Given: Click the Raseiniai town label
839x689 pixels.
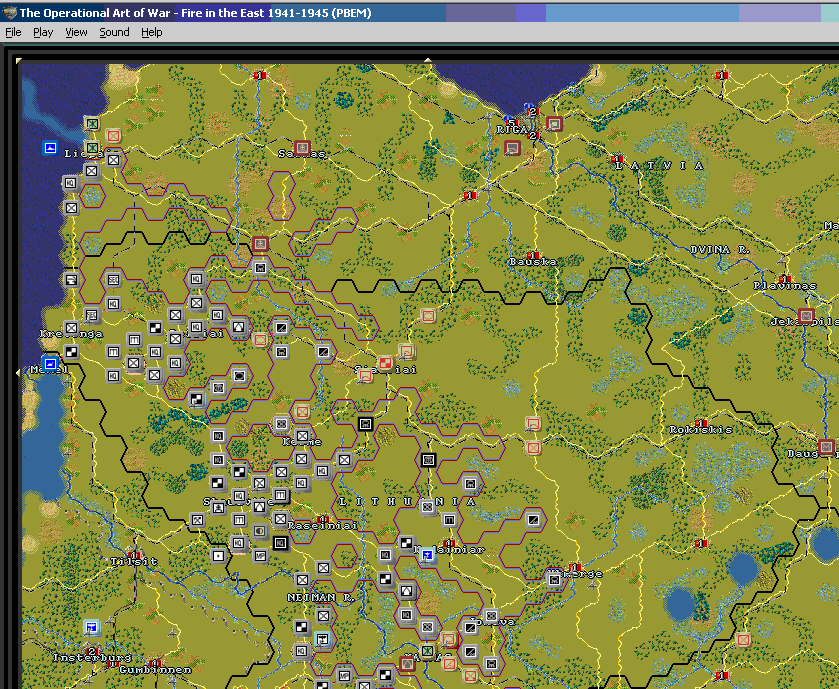Looking at the screenshot, I should [x=323, y=526].
